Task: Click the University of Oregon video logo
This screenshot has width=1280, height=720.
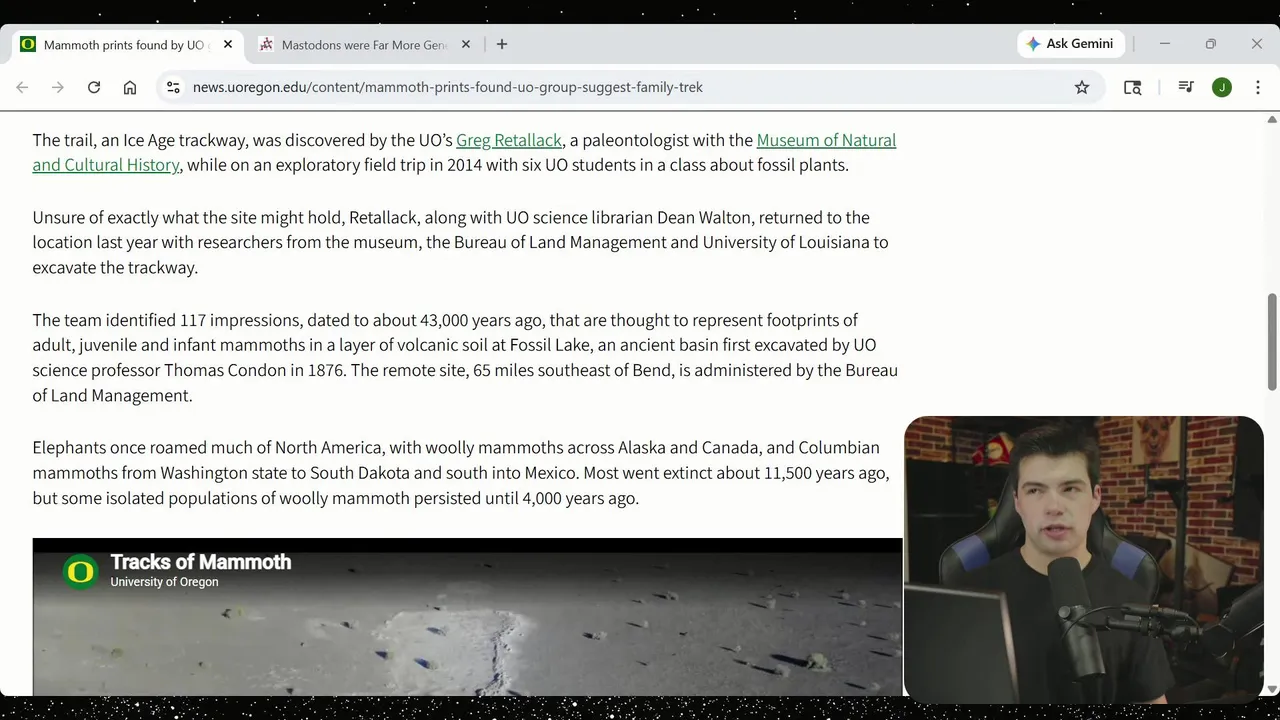Action: [80, 571]
